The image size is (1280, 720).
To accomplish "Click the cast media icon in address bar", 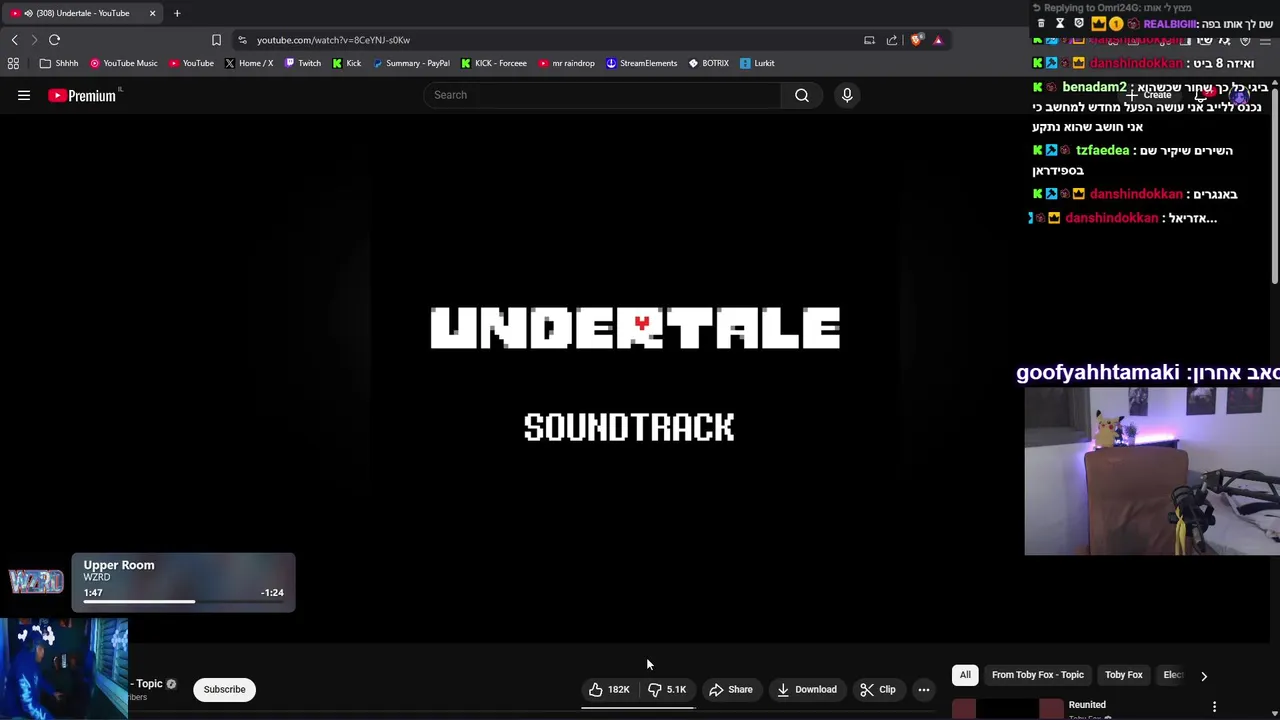I will (869, 40).
